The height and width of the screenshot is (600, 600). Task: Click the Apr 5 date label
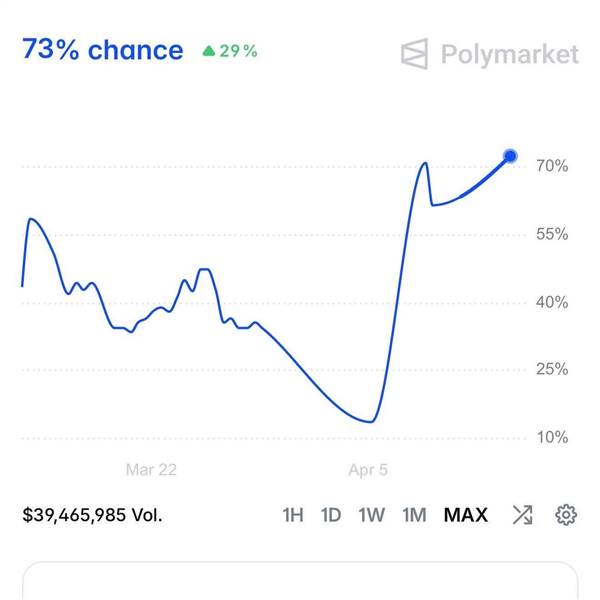point(368,469)
